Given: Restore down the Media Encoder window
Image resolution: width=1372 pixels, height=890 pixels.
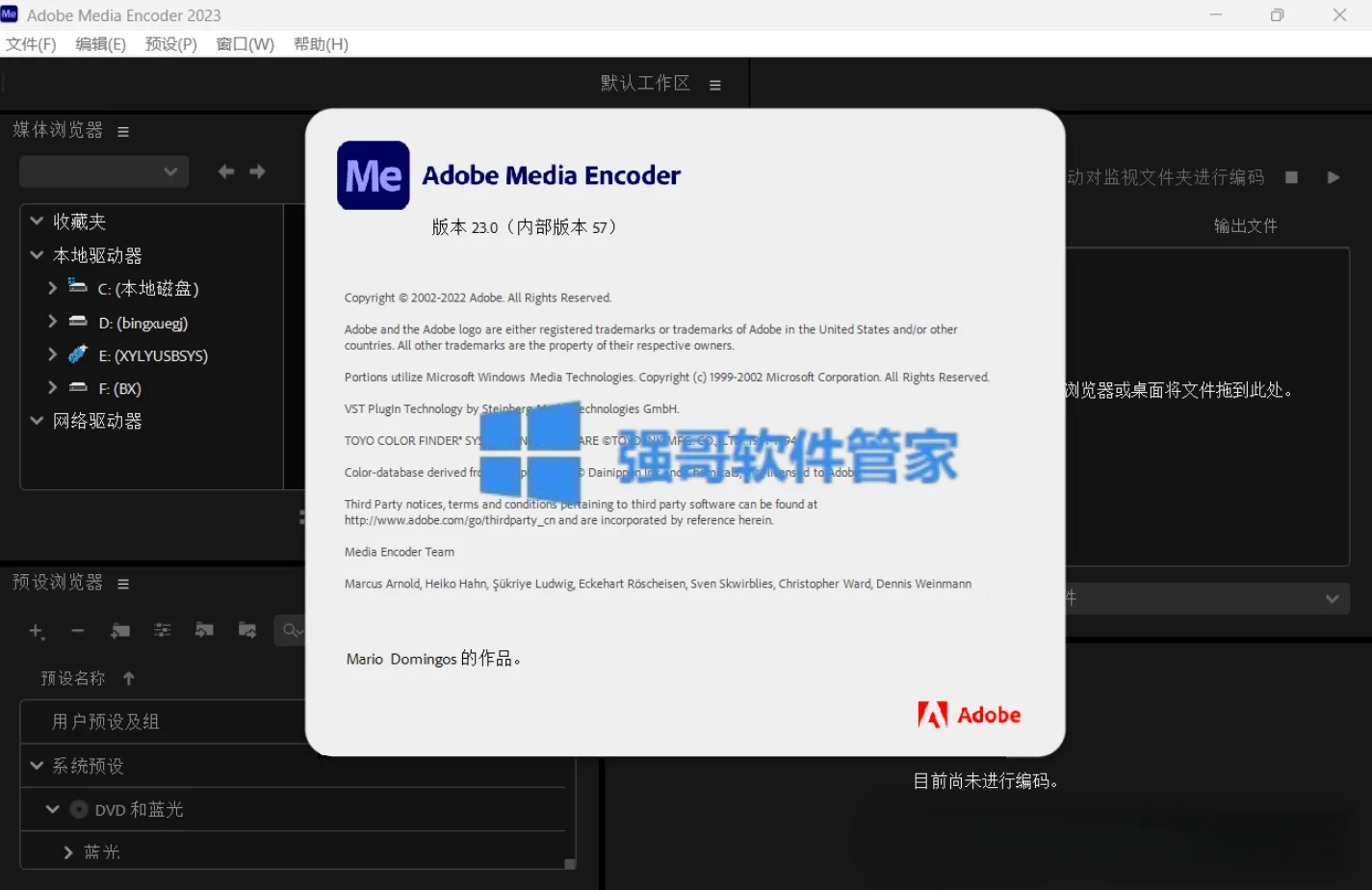Looking at the screenshot, I should tap(1278, 15).
